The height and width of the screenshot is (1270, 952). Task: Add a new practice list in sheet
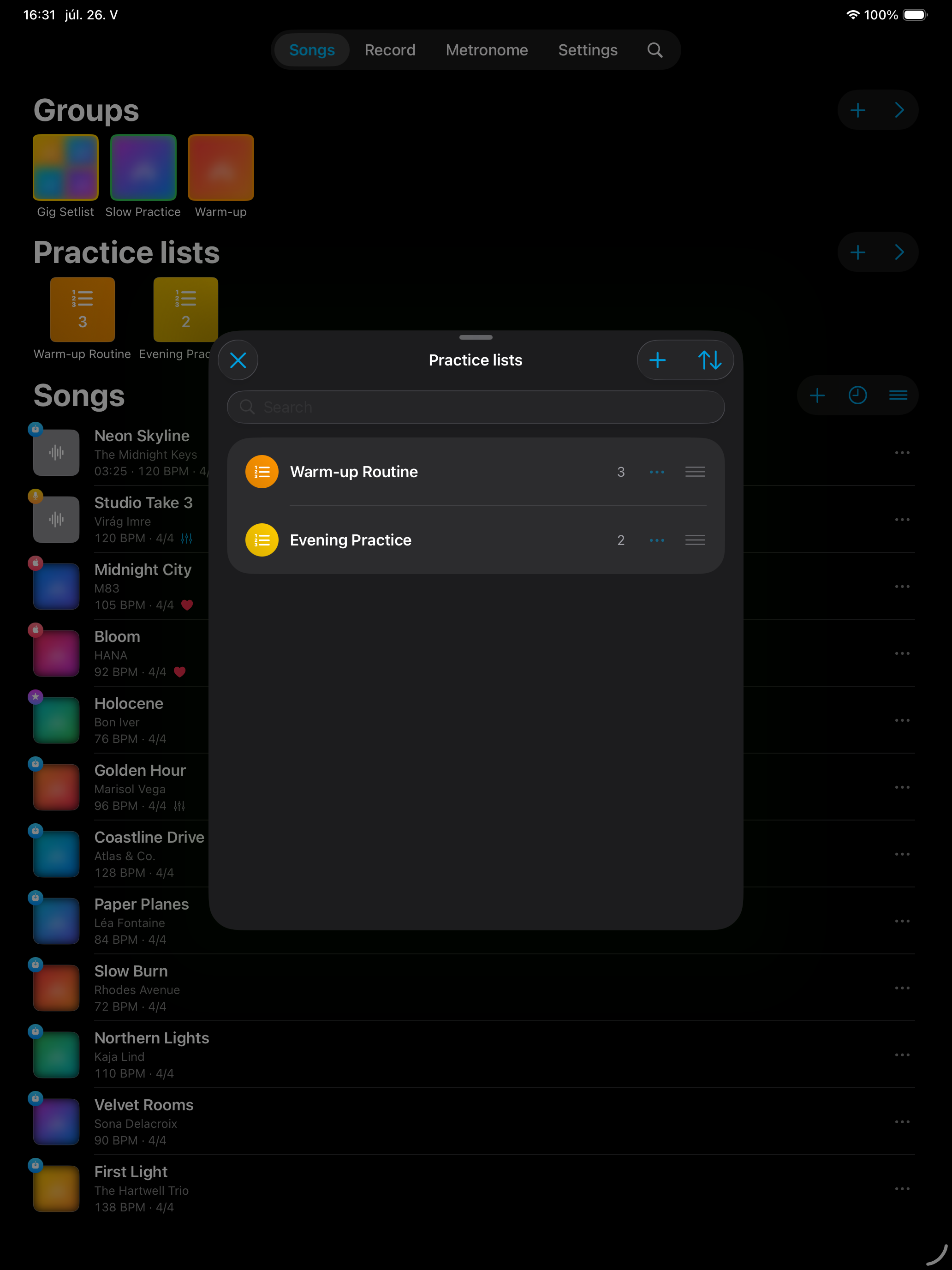[x=657, y=360]
